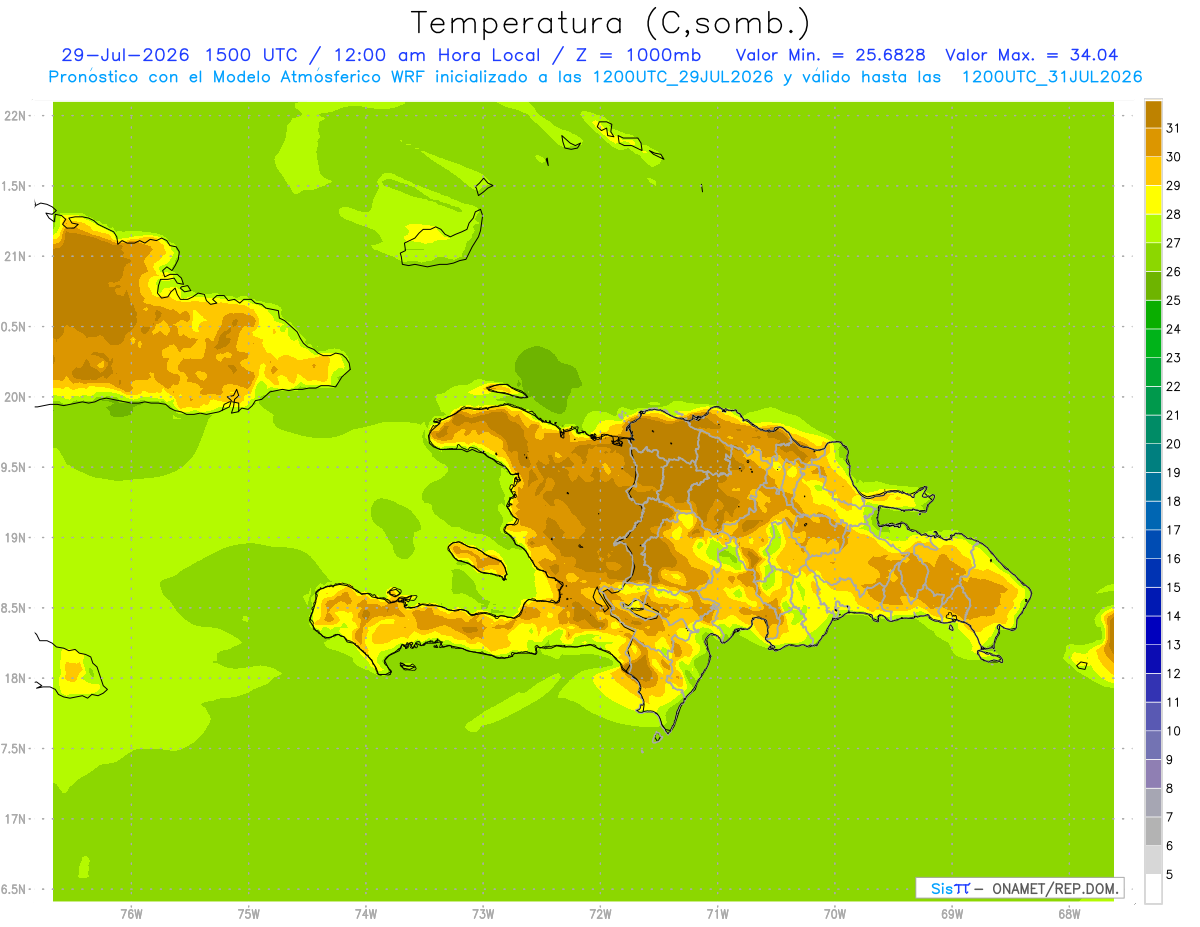Click the title "Temperatura (C,somb.)"
Screen dimensions: 1200x927
[x=610, y=23]
